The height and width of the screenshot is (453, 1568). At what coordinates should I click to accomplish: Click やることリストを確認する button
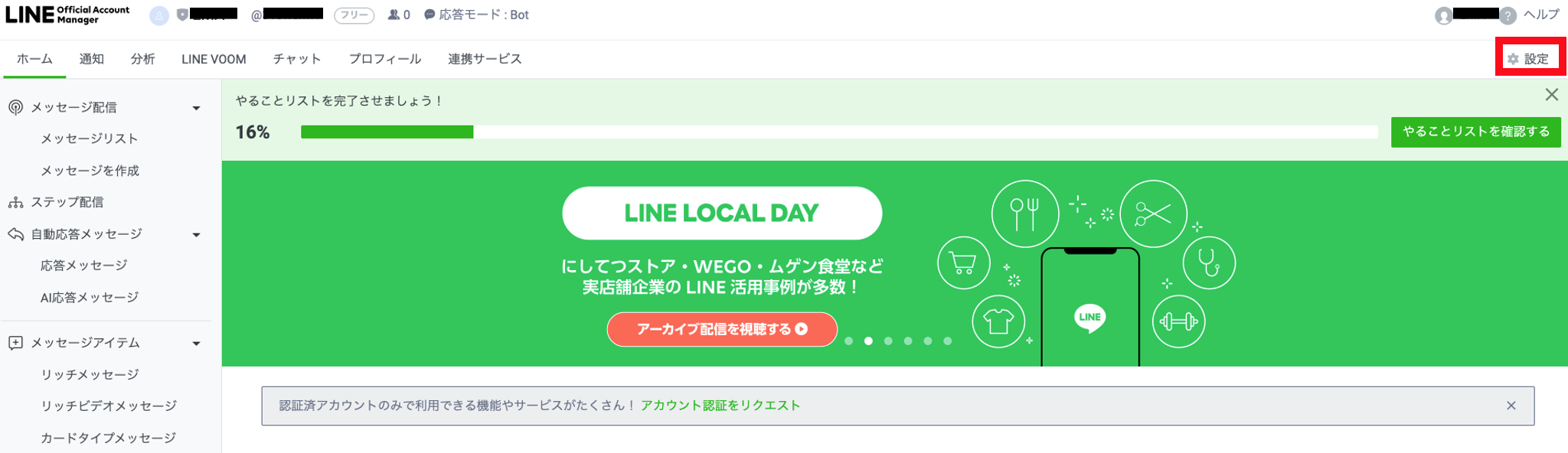[1475, 132]
